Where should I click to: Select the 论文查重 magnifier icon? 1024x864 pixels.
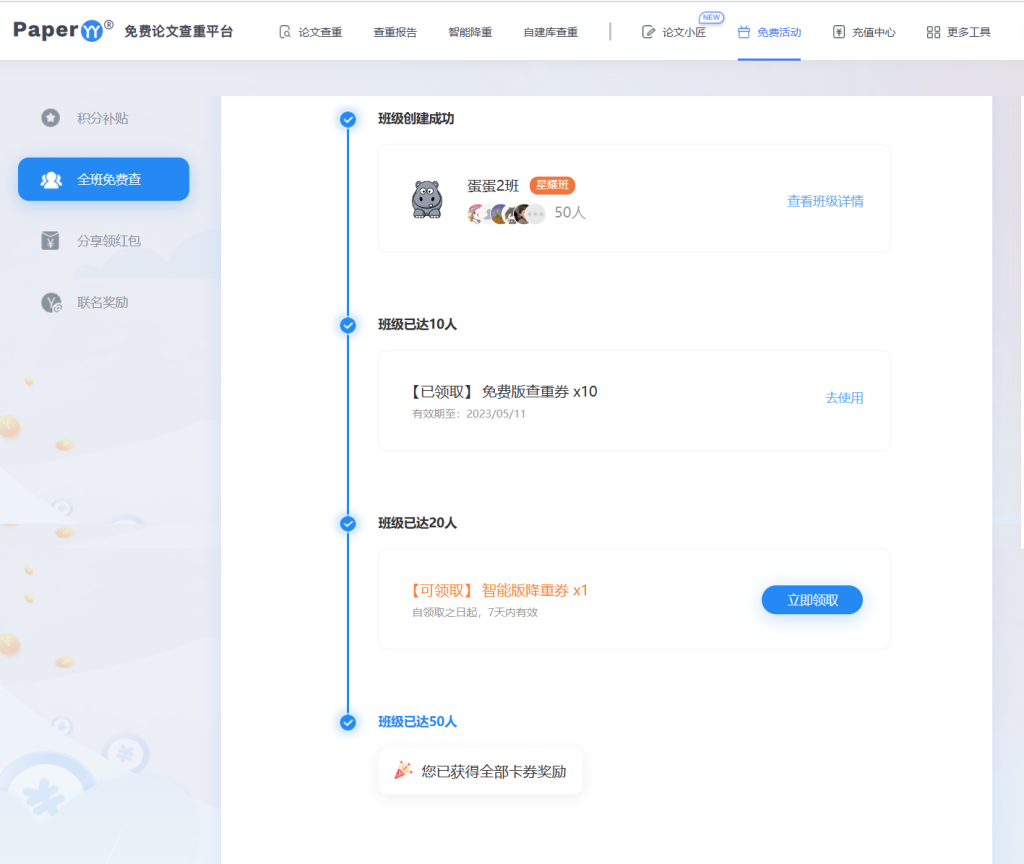[283, 31]
